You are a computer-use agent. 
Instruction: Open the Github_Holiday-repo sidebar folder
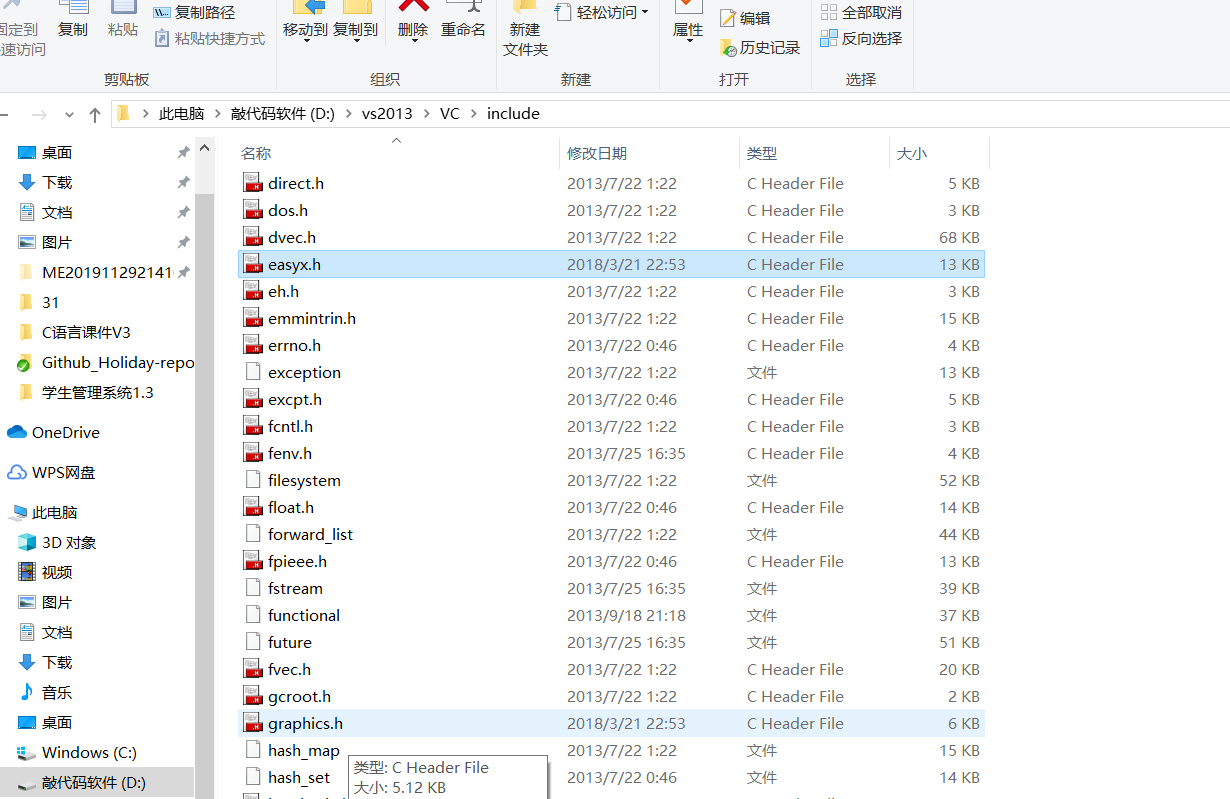(x=106, y=362)
